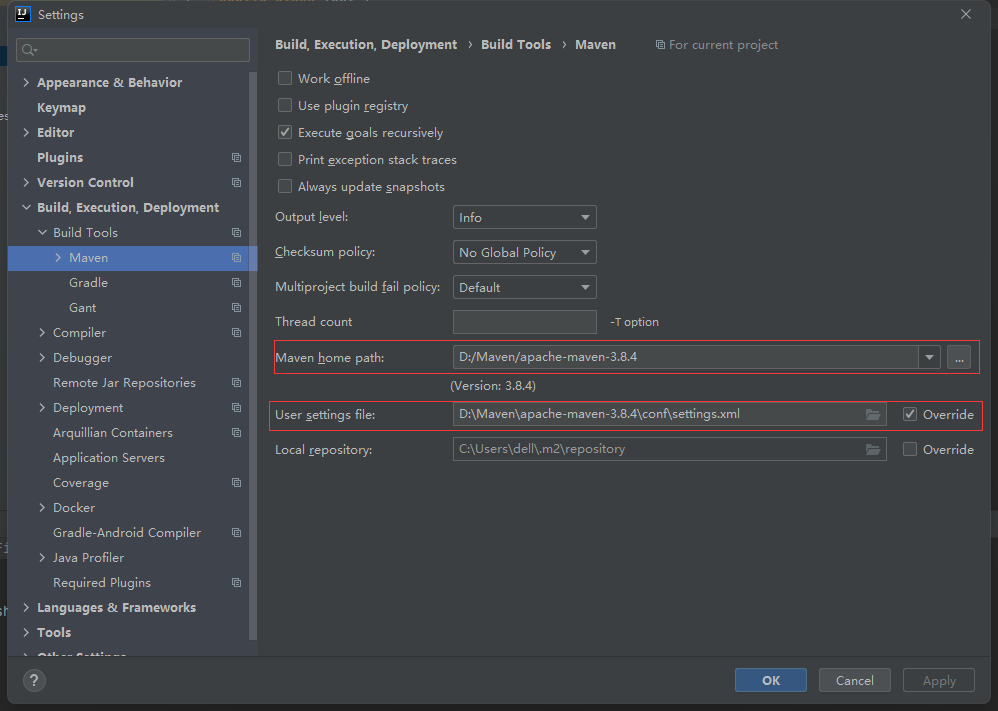Click the folder icon beside Local repository field
998x711 pixels.
pyautogui.click(x=873, y=449)
